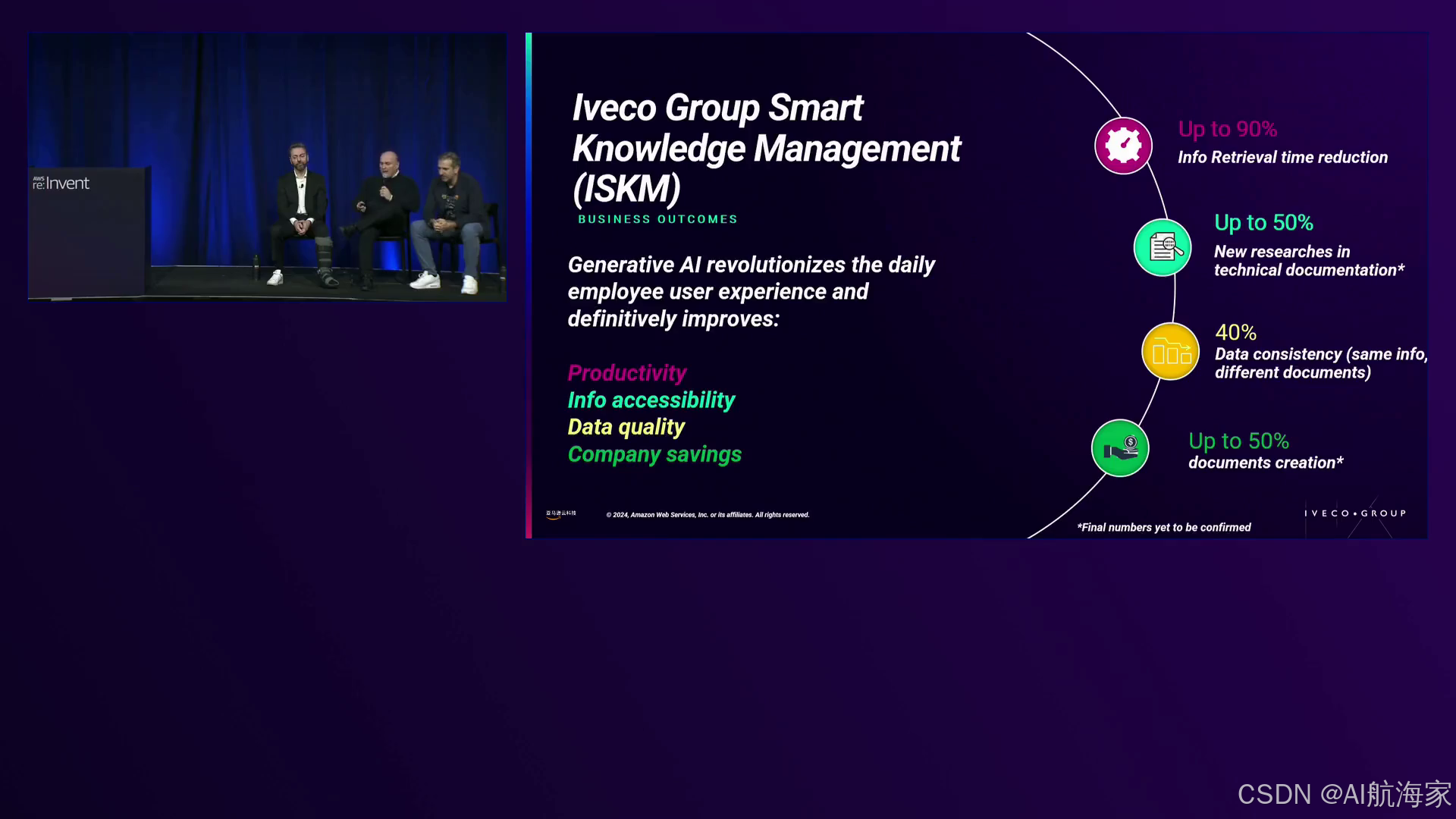The image size is (1456, 819).
Task: Click the yellow folder transfer icon
Action: coord(1170,352)
